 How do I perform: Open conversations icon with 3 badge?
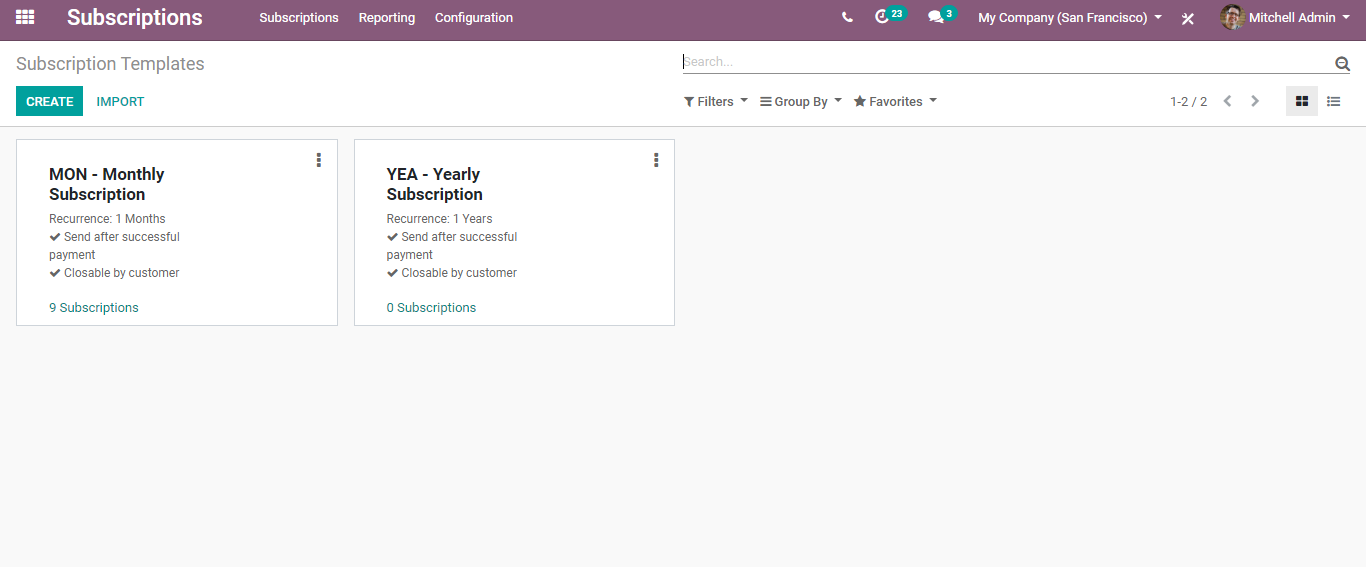pos(942,16)
